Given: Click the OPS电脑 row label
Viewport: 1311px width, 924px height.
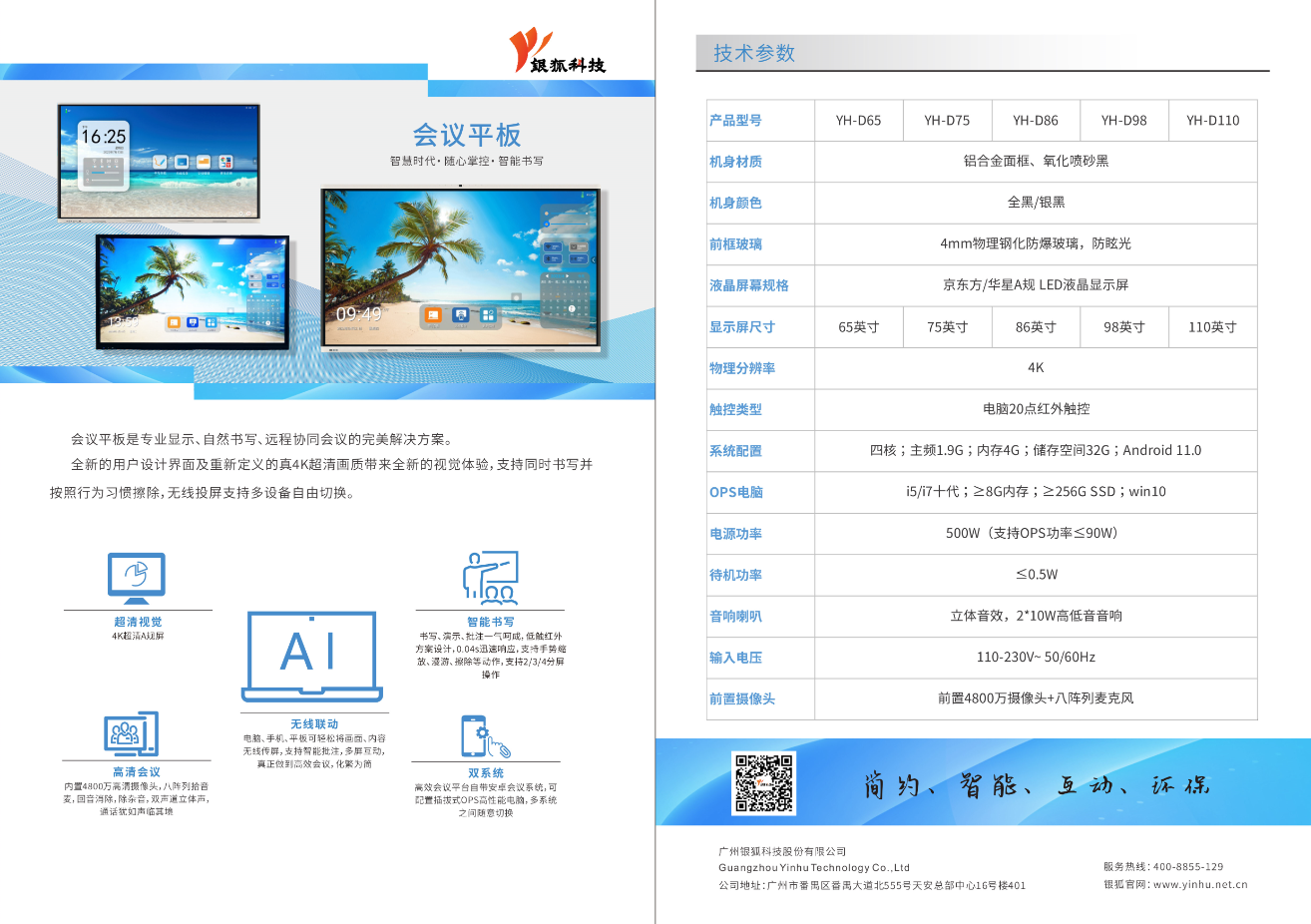Looking at the screenshot, I should click(x=736, y=492).
